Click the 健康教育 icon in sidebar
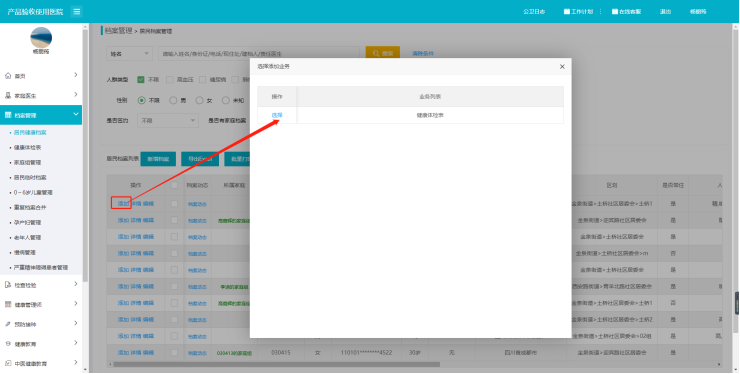This screenshot has height=374, width=740. [x=8, y=344]
